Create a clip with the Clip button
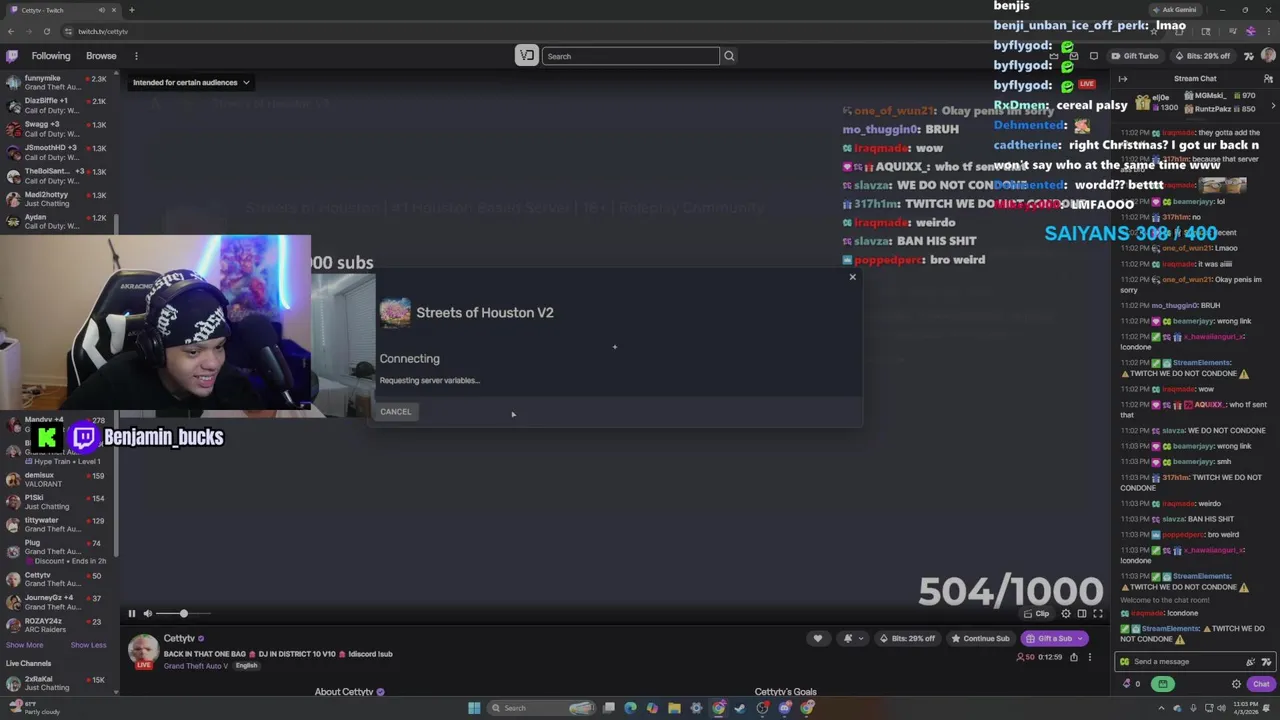The width and height of the screenshot is (1280, 720). coord(1037,613)
